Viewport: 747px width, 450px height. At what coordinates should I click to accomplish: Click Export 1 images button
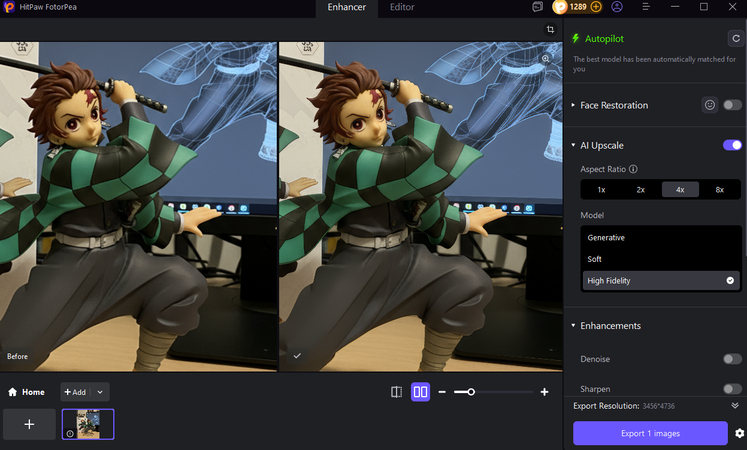(650, 433)
